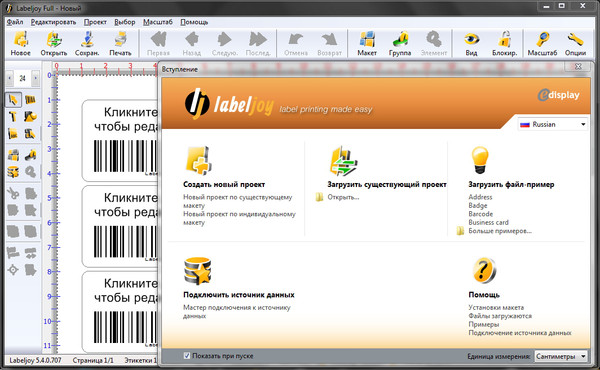600x370 pixels.
Task: Click the Новое toolbar icon
Action: [21, 43]
